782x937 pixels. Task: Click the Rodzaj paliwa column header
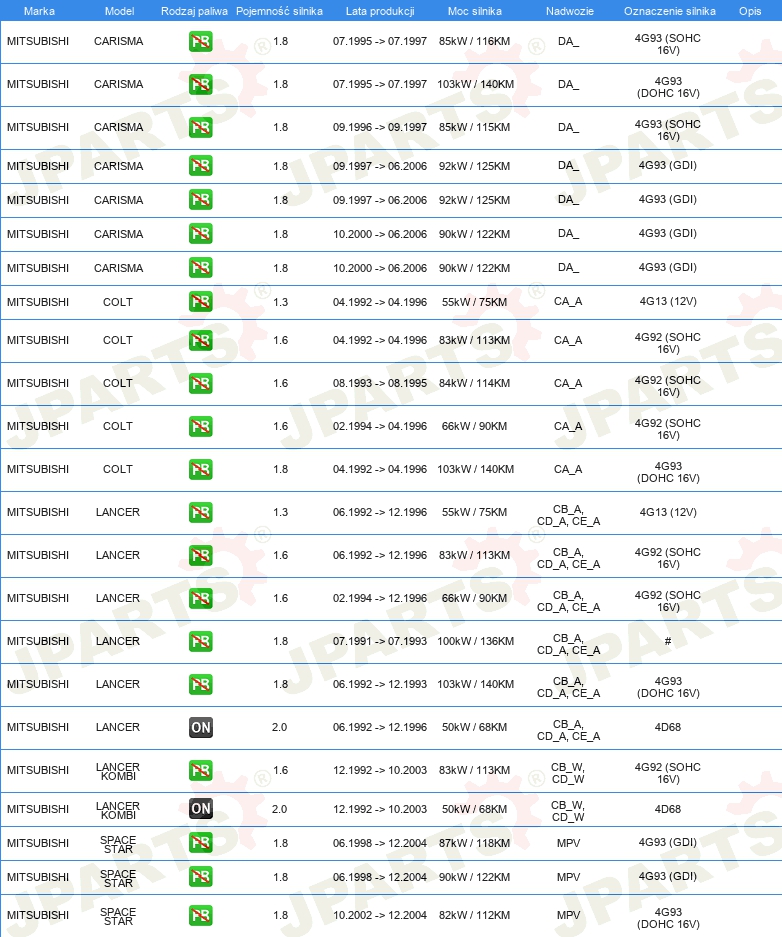pos(194,11)
